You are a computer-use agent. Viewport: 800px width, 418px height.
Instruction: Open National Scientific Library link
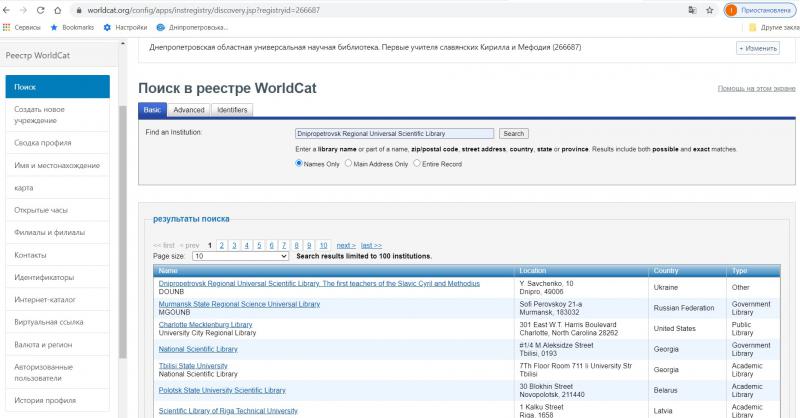click(x=198, y=349)
